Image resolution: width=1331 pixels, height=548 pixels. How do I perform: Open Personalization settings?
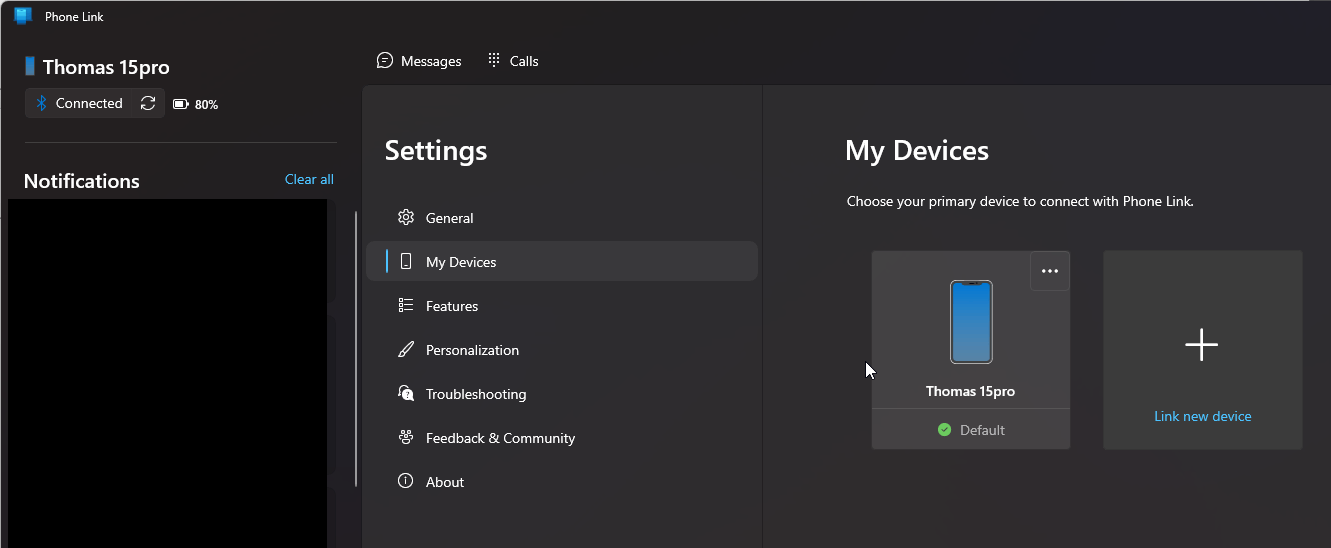point(562,350)
